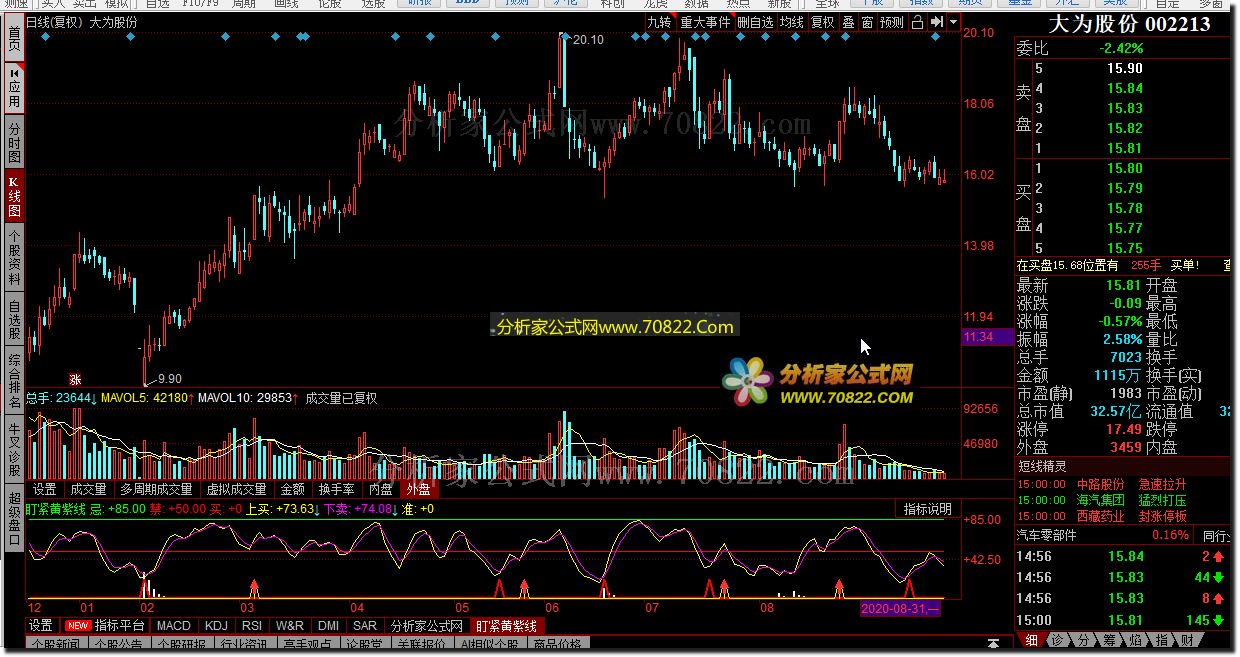The width and height of the screenshot is (1240, 657).
Task: Click the 预测 forecast button
Action: pyautogui.click(x=892, y=22)
